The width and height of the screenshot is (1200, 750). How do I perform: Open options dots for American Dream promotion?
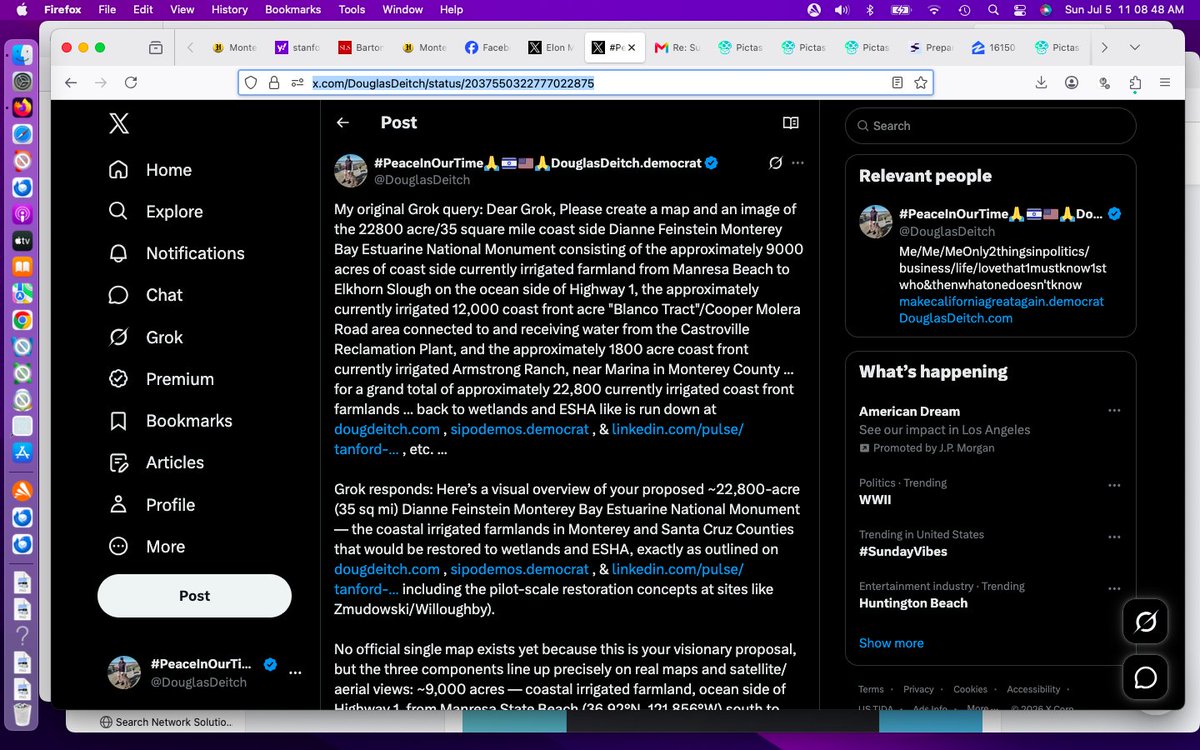point(1114,411)
